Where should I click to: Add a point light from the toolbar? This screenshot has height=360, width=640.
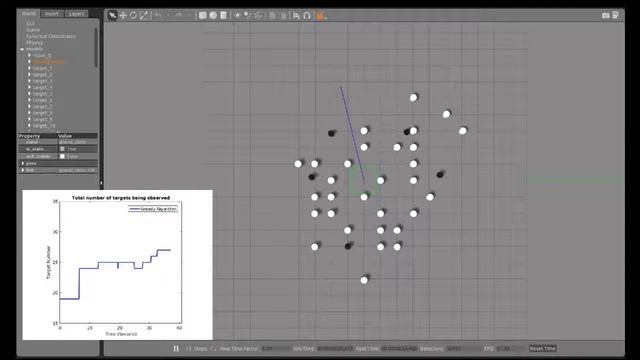point(237,16)
